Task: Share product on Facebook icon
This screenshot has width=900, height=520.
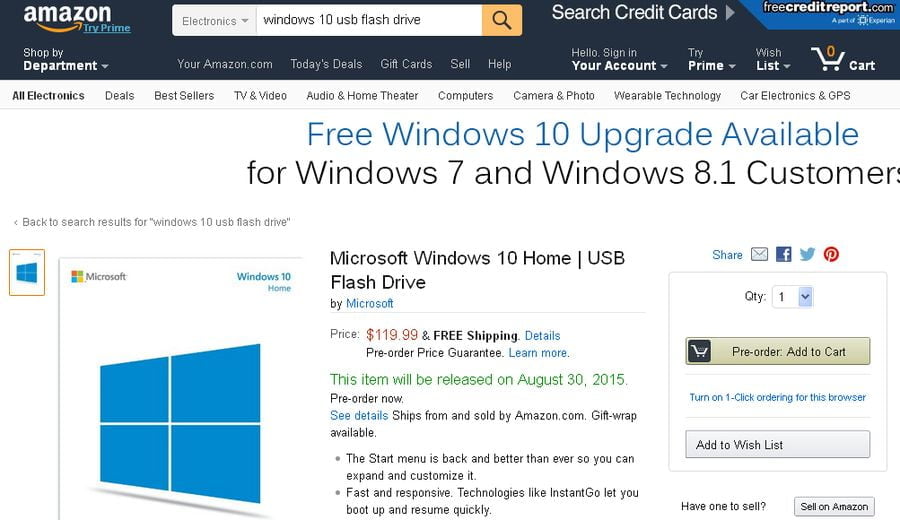Action: tap(783, 254)
